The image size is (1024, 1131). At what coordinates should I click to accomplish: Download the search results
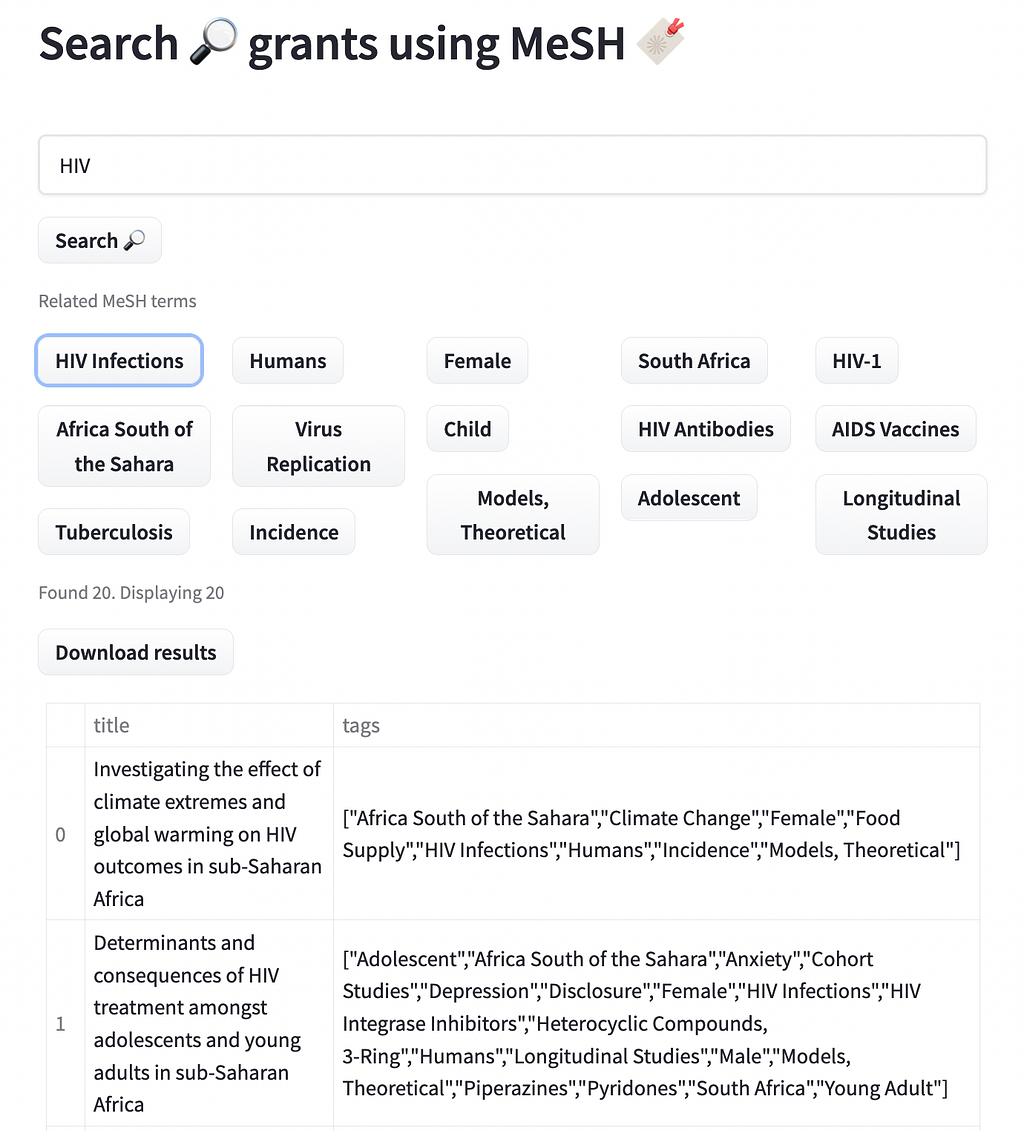(136, 652)
